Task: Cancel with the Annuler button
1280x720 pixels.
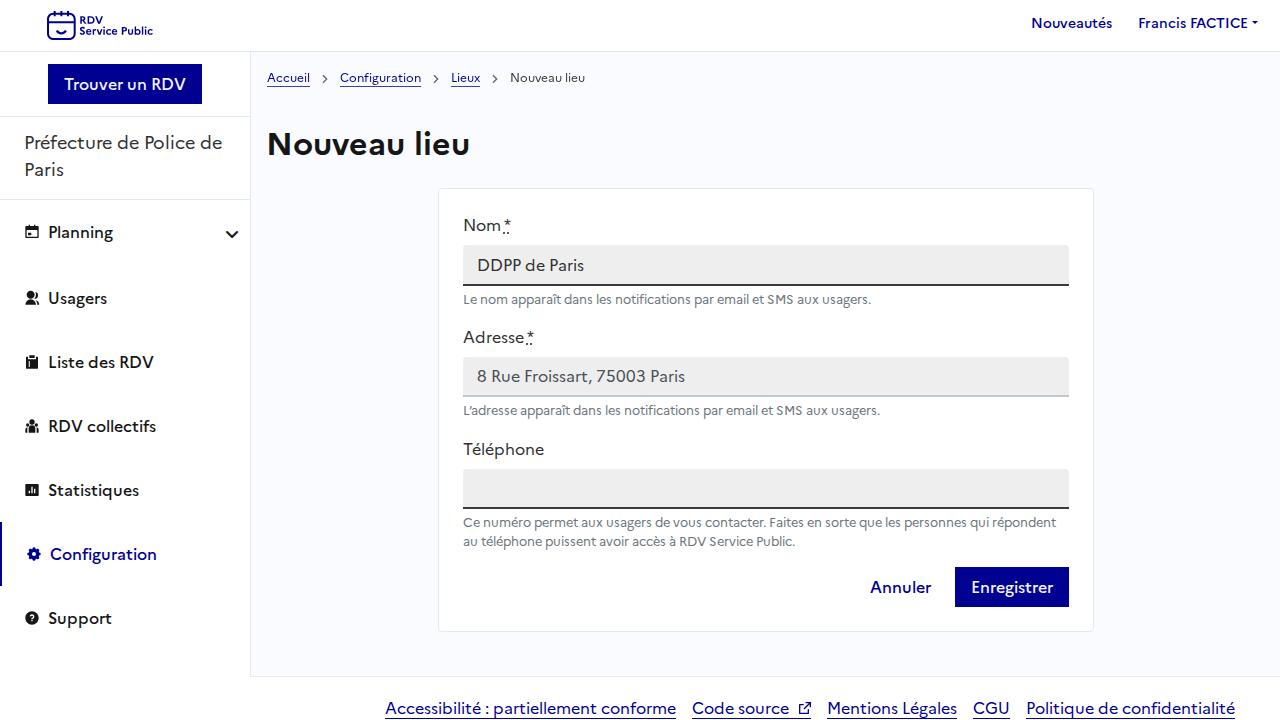Action: [900, 587]
